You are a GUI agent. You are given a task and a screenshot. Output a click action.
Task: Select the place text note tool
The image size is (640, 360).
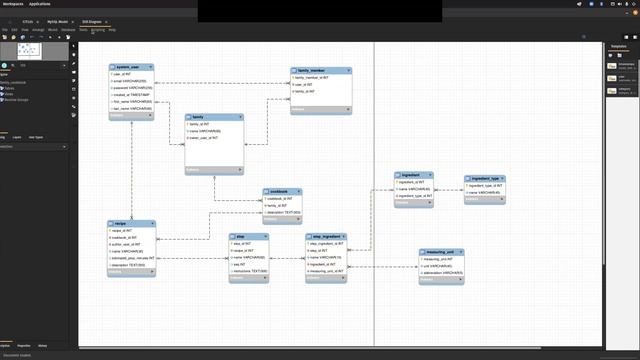point(74,81)
